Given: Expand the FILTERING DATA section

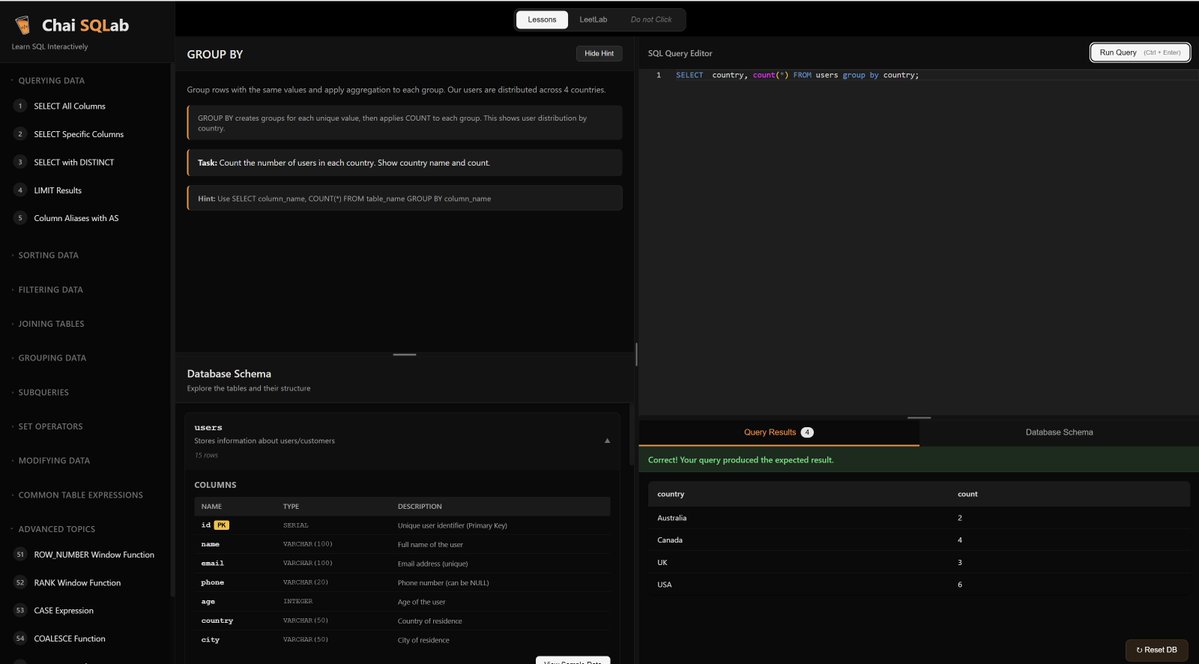Looking at the screenshot, I should pos(50,290).
